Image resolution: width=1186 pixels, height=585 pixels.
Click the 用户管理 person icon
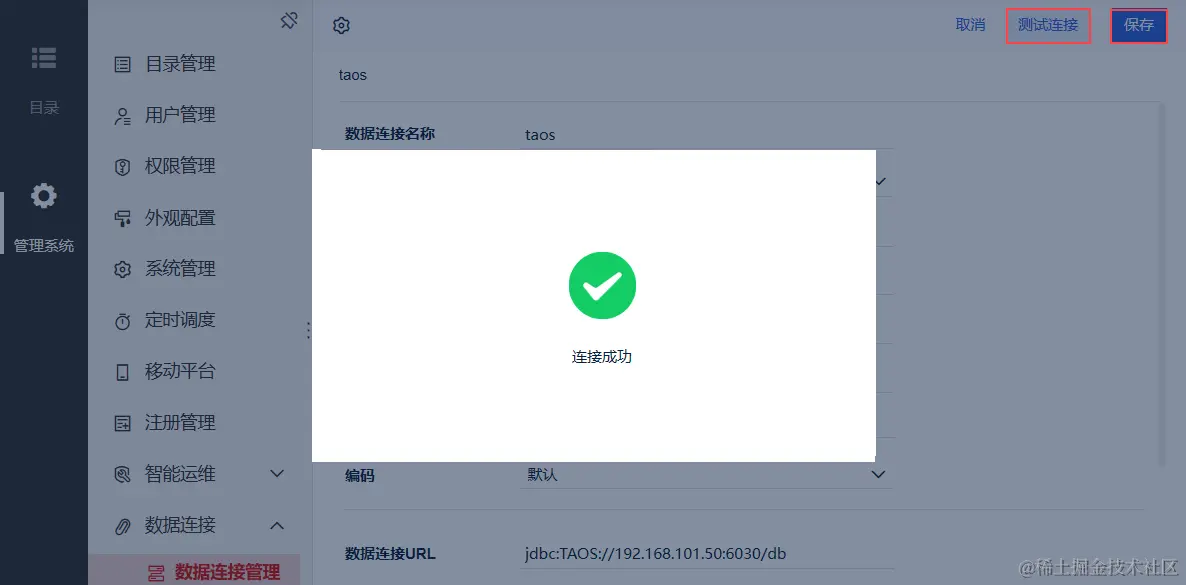pyautogui.click(x=122, y=116)
